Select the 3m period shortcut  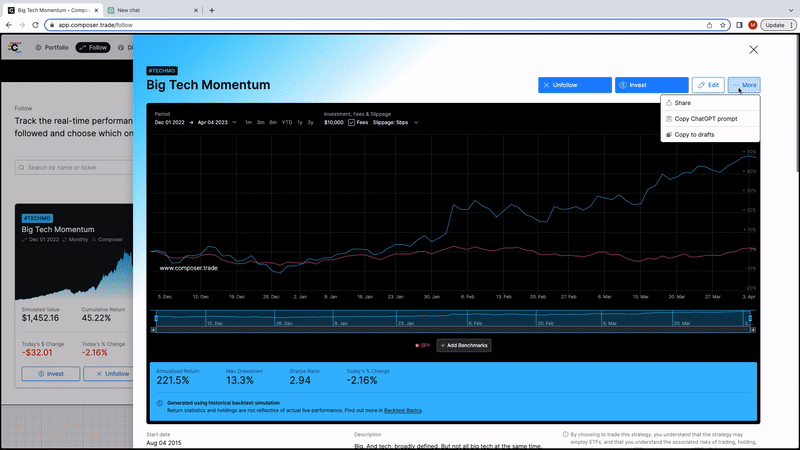(x=261, y=122)
